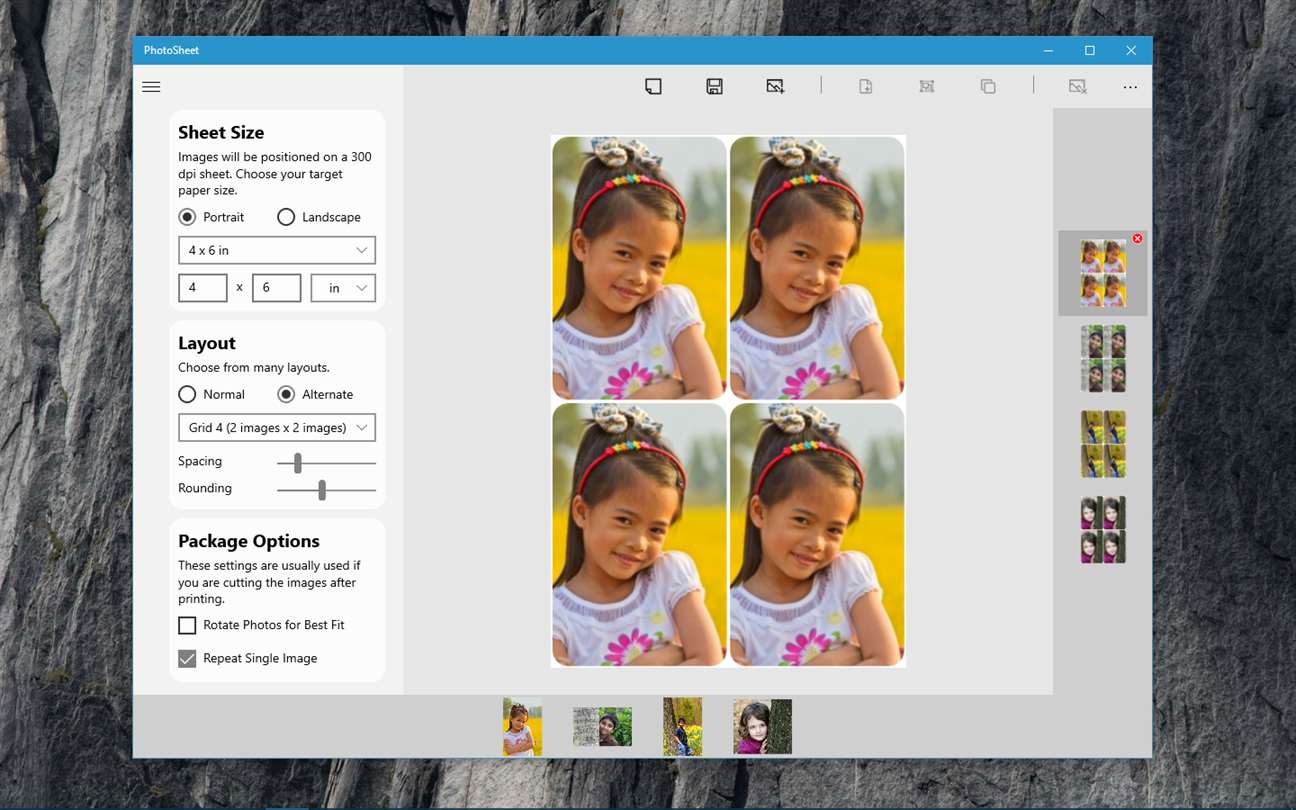Click the add image icon
The width and height of the screenshot is (1296, 810).
pyautogui.click(x=775, y=87)
